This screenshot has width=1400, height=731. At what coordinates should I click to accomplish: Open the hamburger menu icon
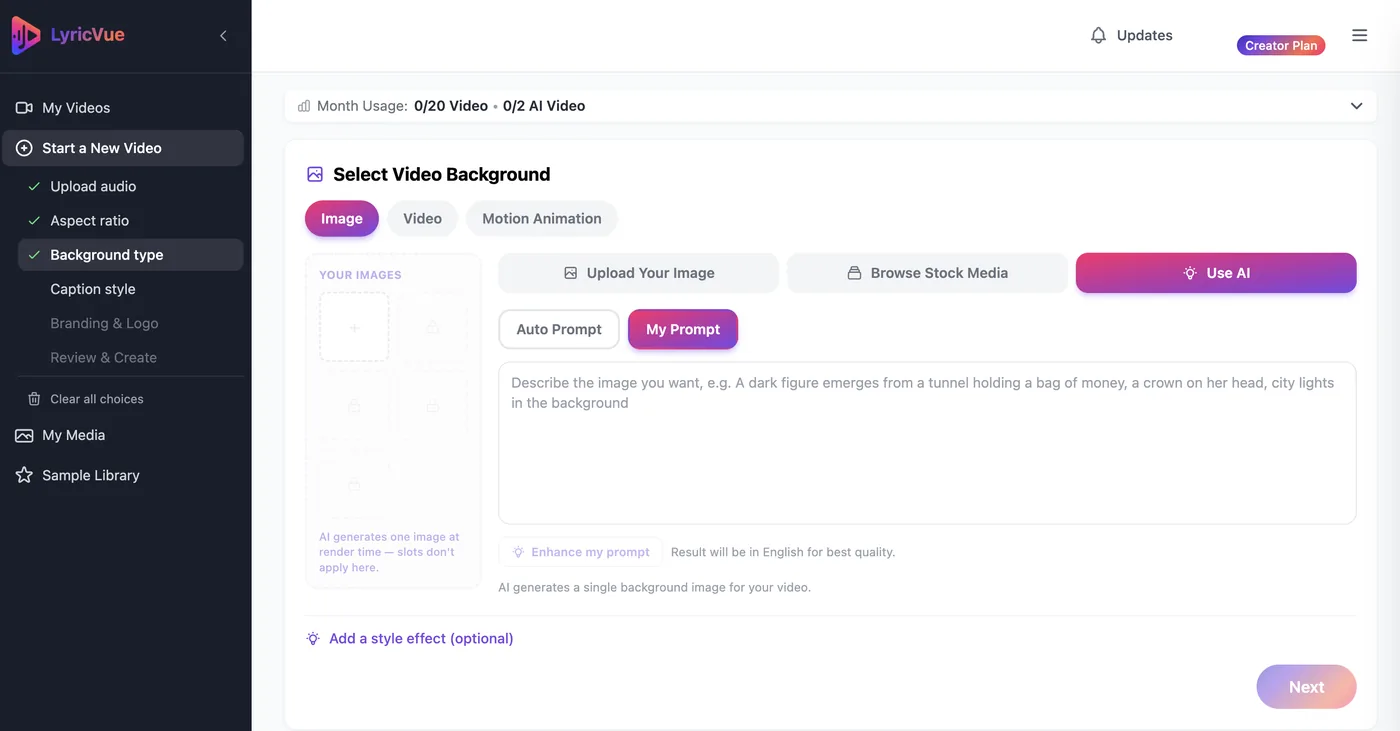1359,35
